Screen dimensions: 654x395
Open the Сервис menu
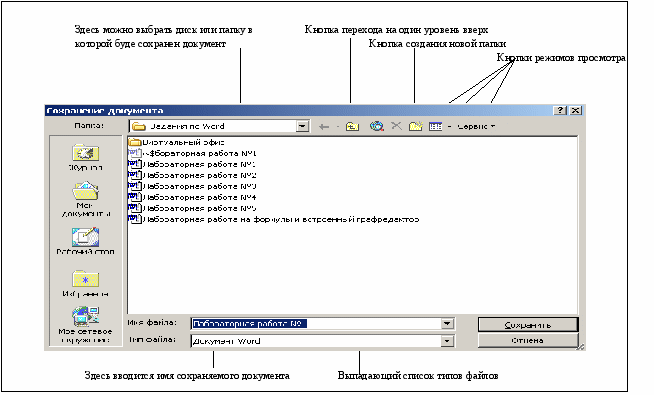[x=476, y=126]
